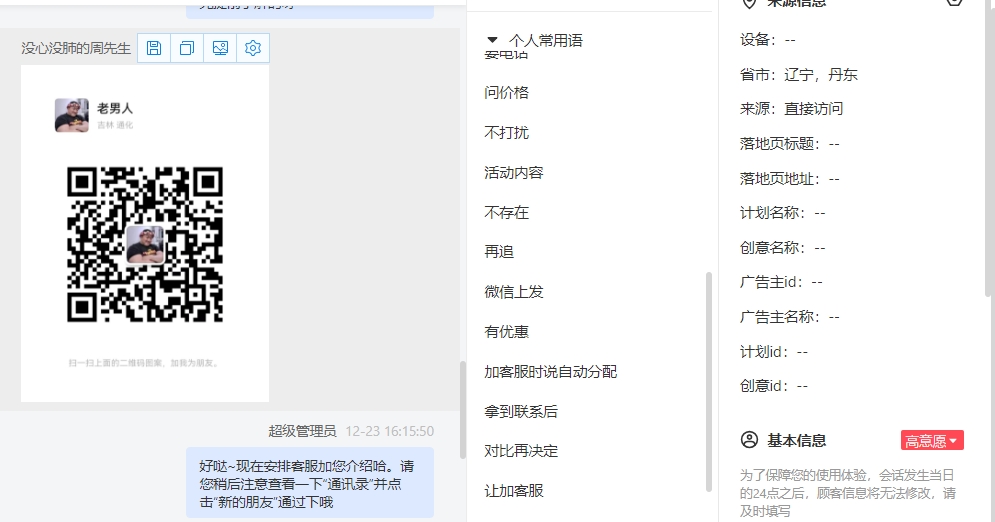Click the 创意id info row
Viewport: 995px width, 522px height.
(774, 386)
